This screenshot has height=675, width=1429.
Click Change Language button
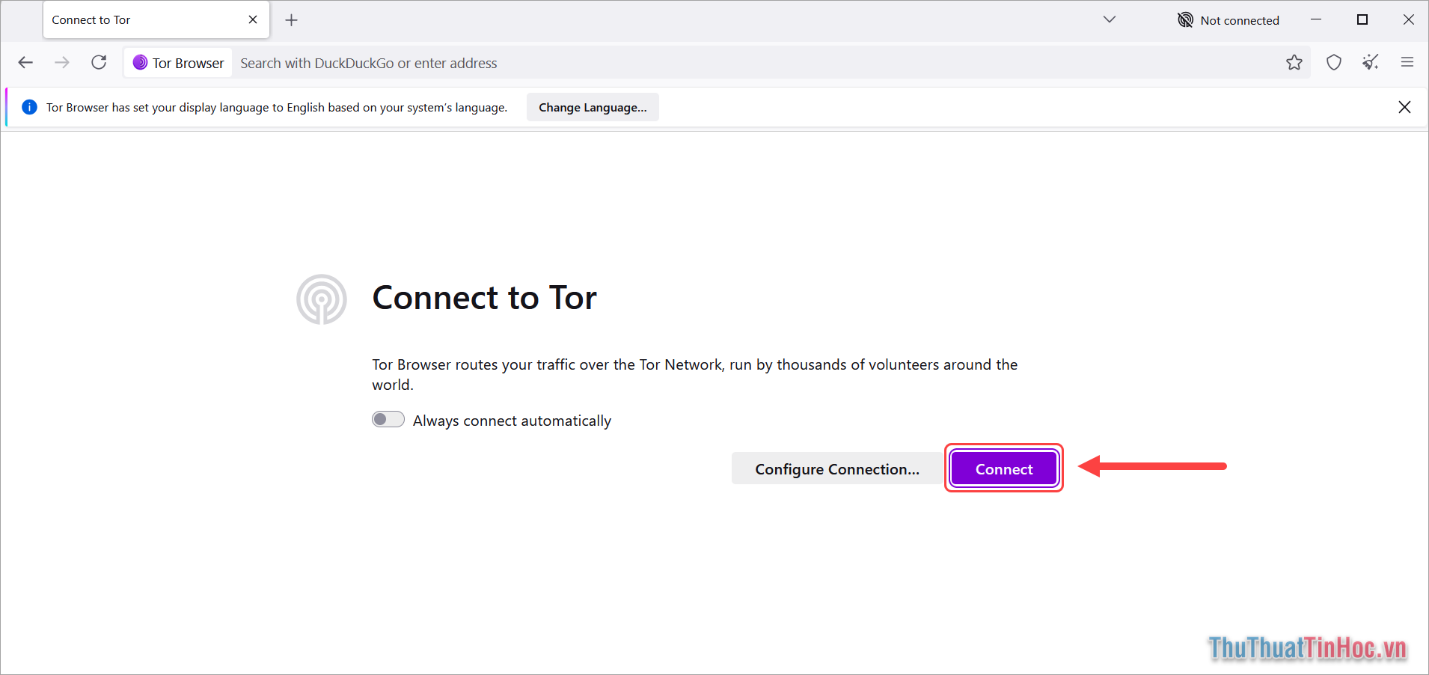pyautogui.click(x=592, y=107)
